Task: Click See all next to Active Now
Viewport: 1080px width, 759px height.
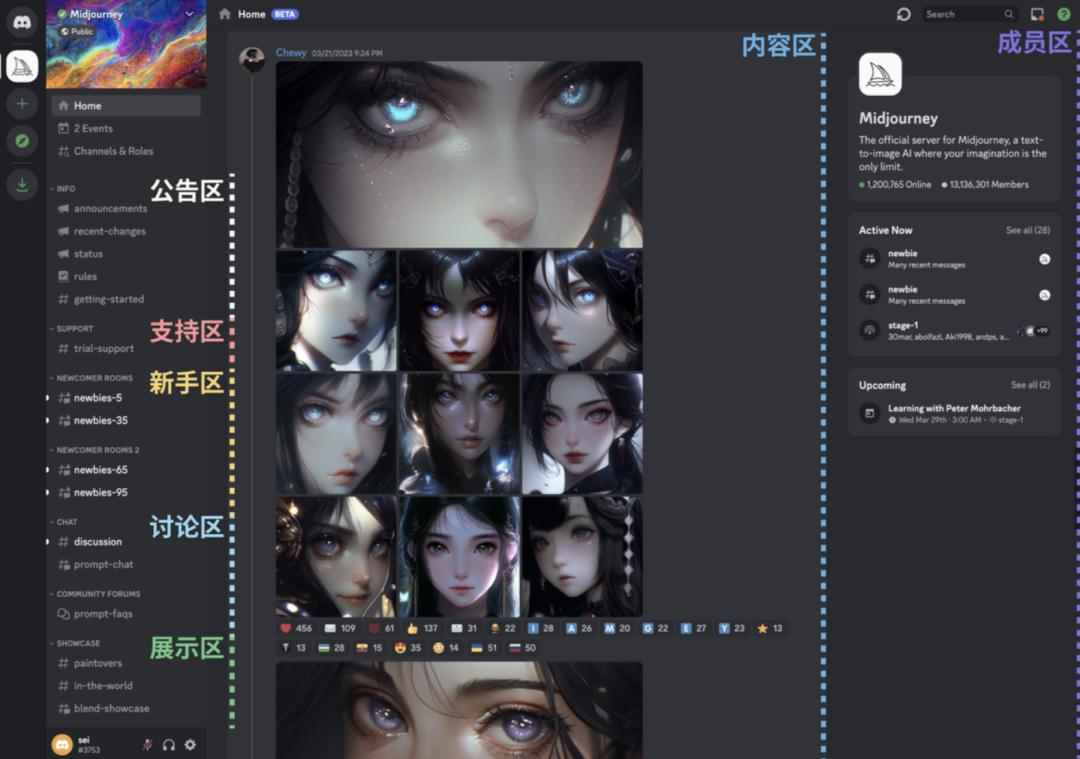Action: point(1026,230)
